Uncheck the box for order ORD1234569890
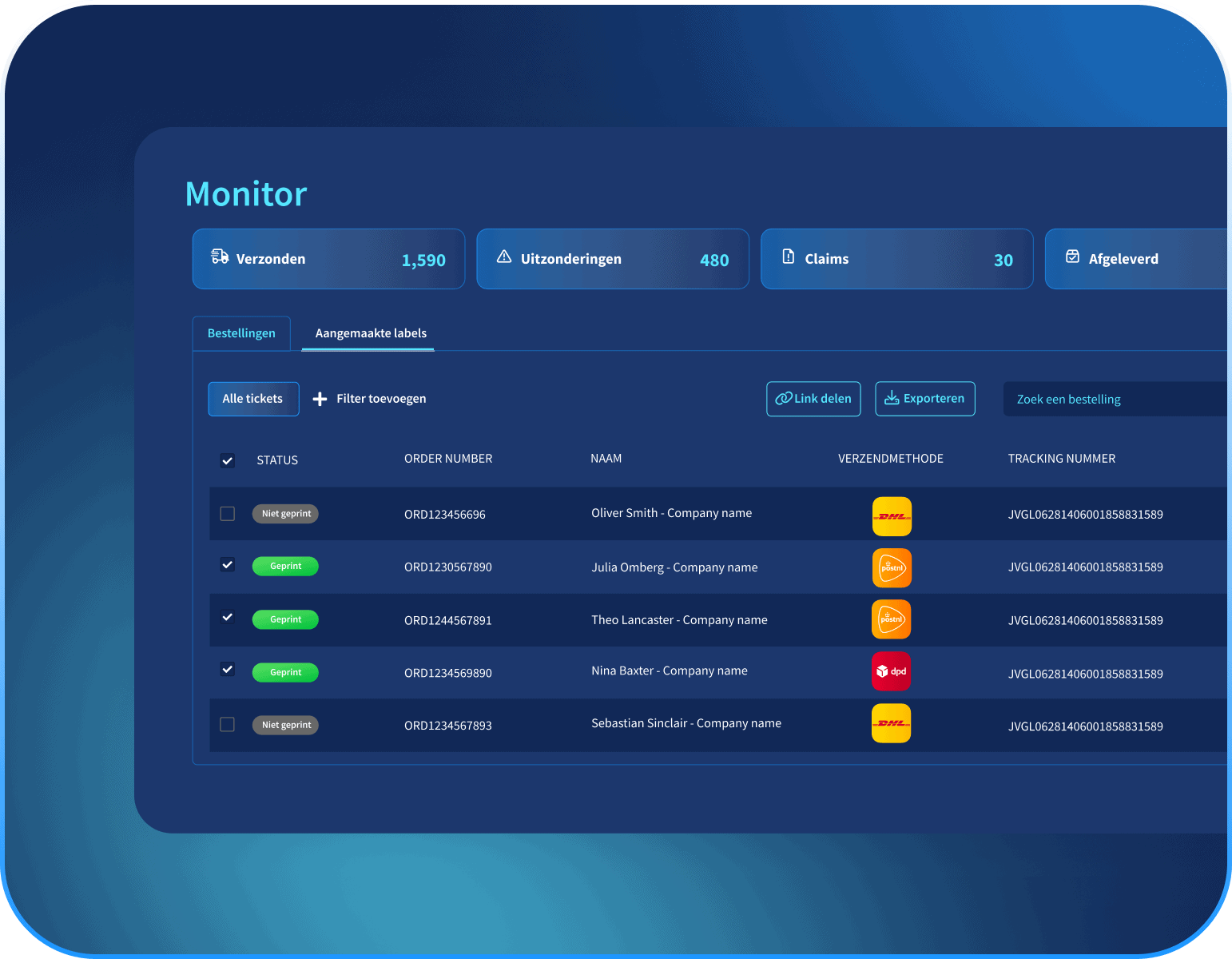Image resolution: width=1232 pixels, height=959 pixels. click(228, 670)
